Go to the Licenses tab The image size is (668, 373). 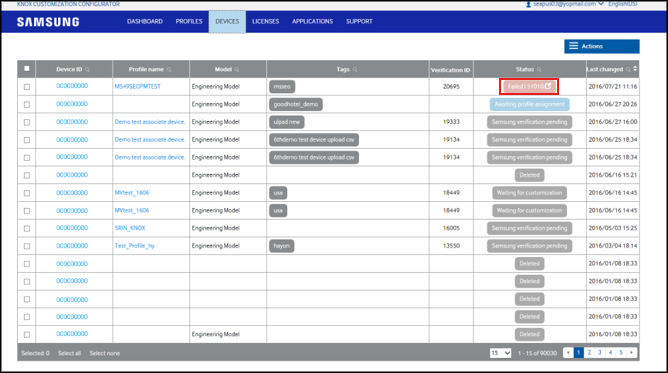coord(265,21)
